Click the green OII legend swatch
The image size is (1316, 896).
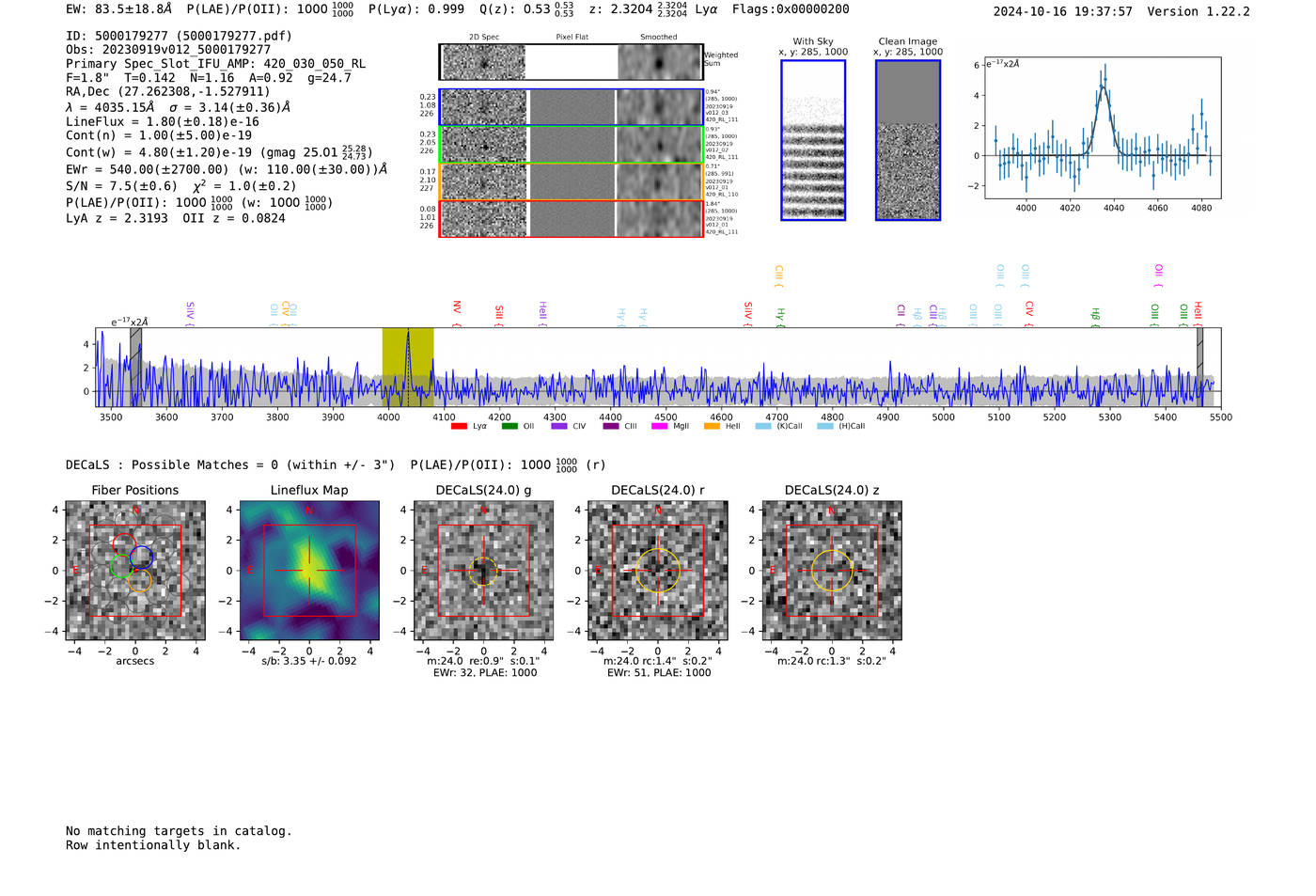pyautogui.click(x=509, y=426)
